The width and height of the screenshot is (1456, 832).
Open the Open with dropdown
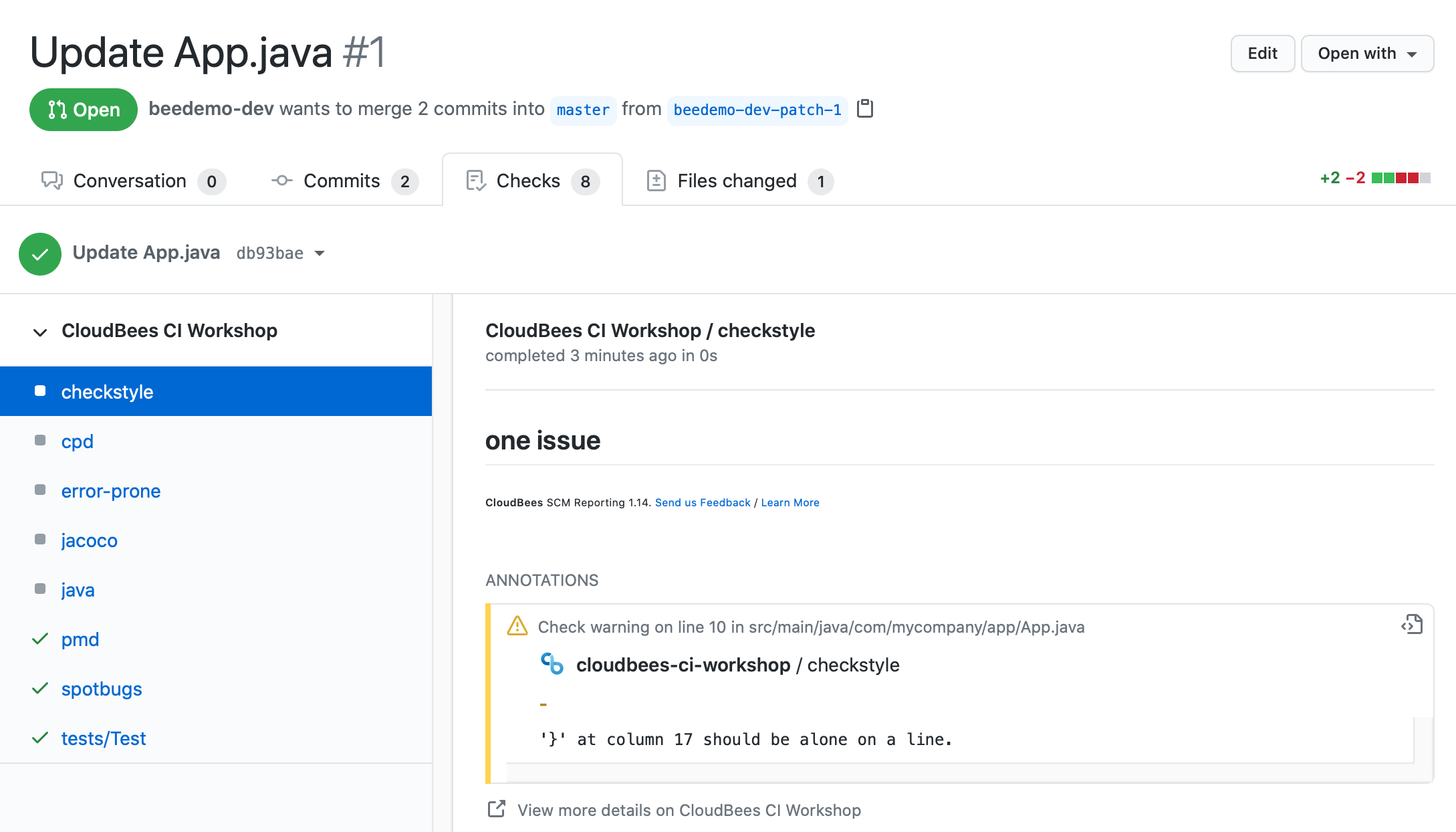1367,54
